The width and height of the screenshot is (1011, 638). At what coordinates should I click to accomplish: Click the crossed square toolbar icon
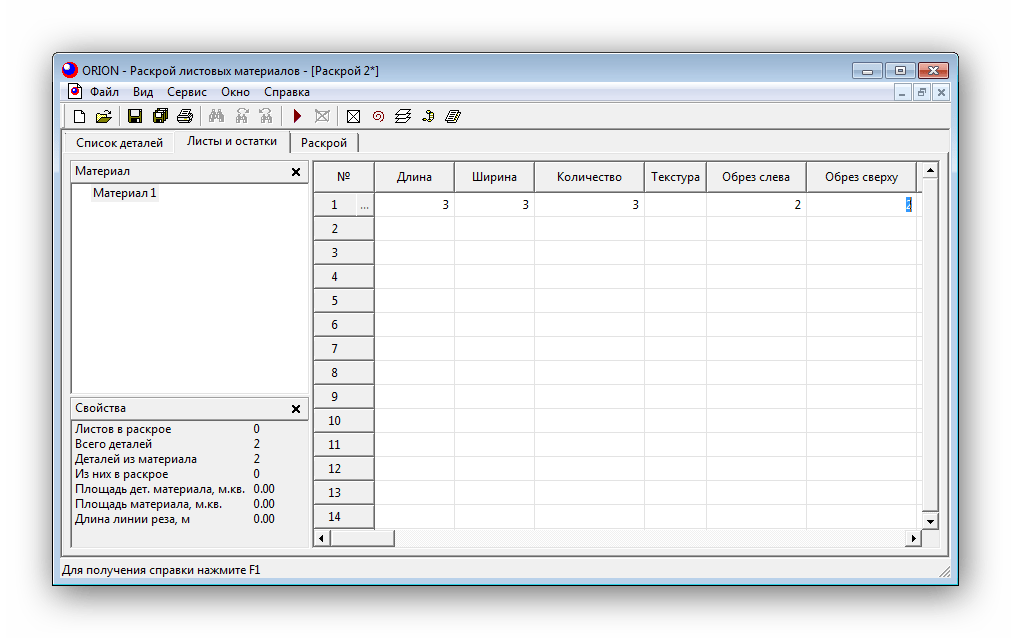[353, 116]
